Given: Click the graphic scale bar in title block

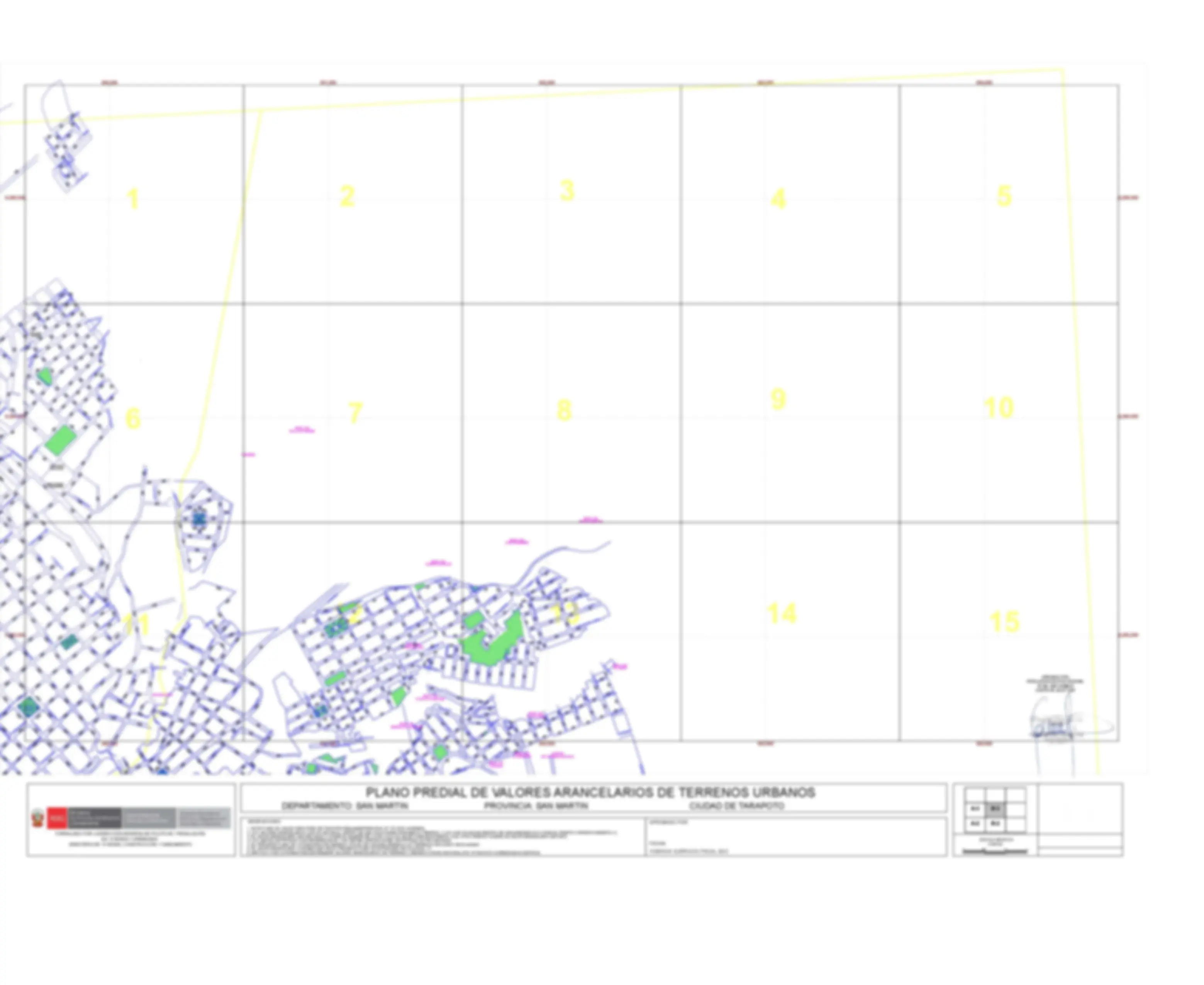Looking at the screenshot, I should (x=996, y=851).
